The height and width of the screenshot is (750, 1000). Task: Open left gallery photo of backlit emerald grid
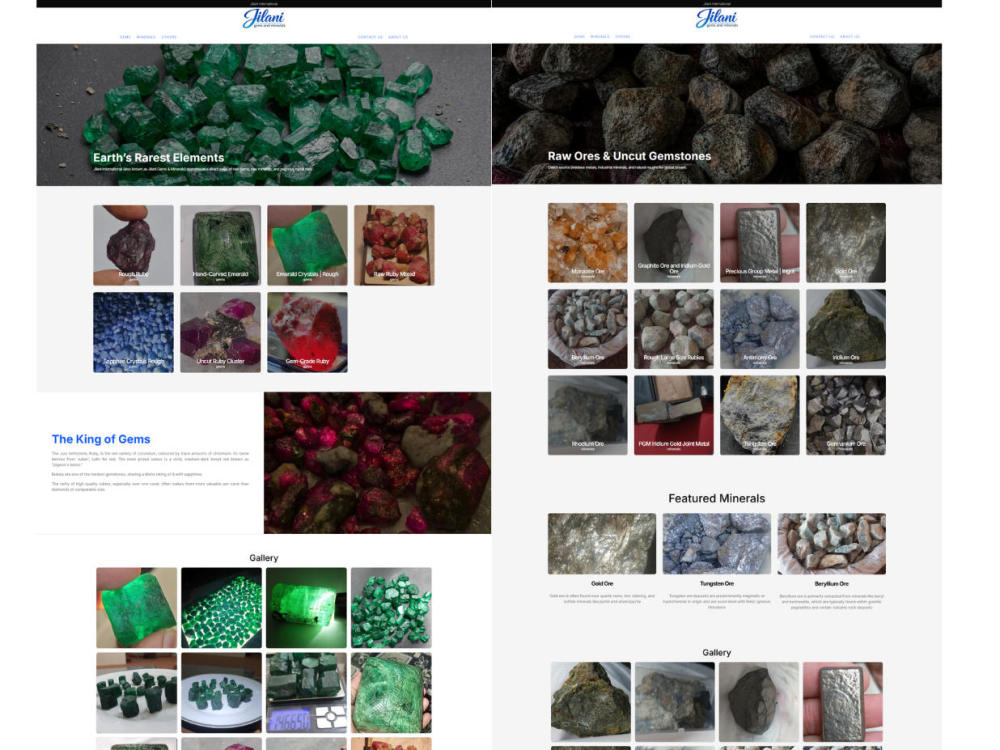221,608
